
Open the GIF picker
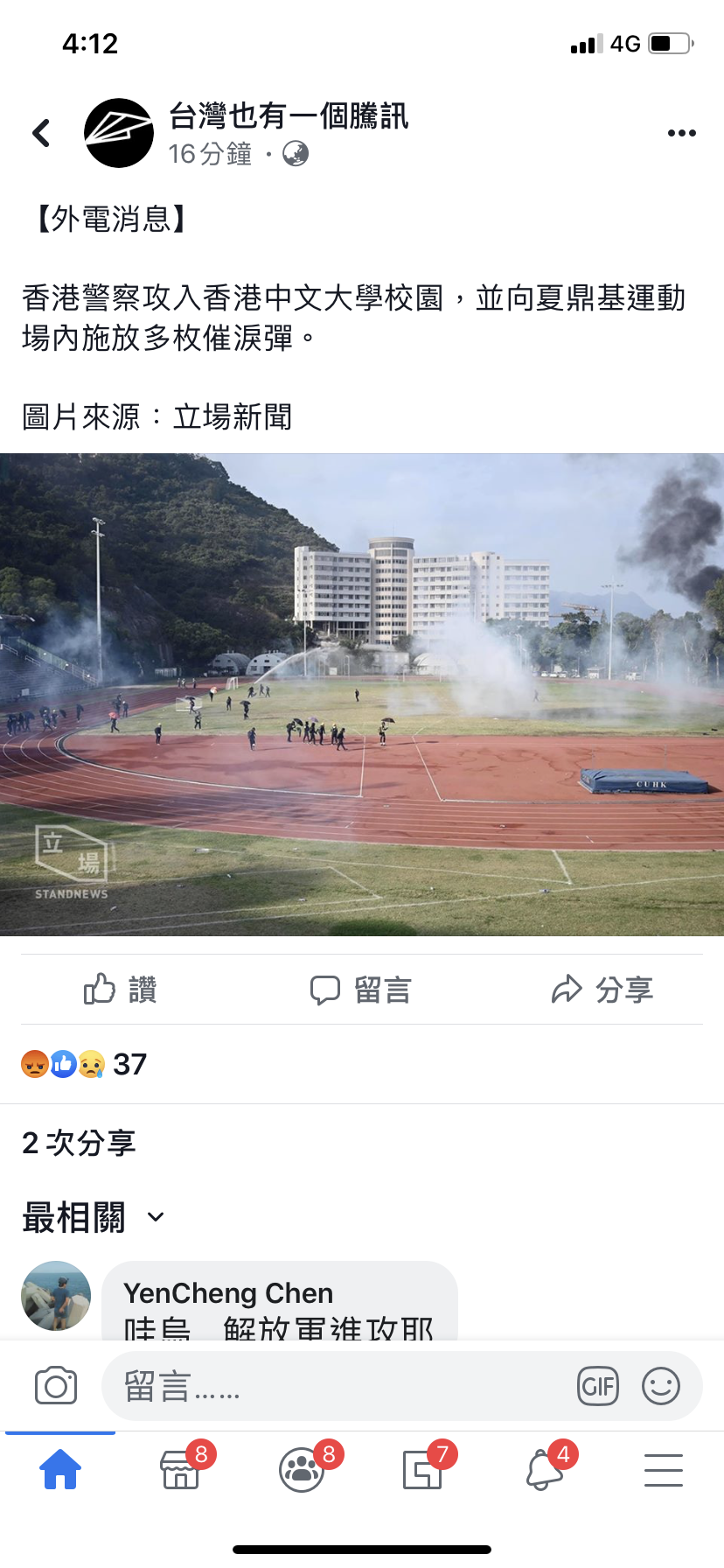point(598,1386)
